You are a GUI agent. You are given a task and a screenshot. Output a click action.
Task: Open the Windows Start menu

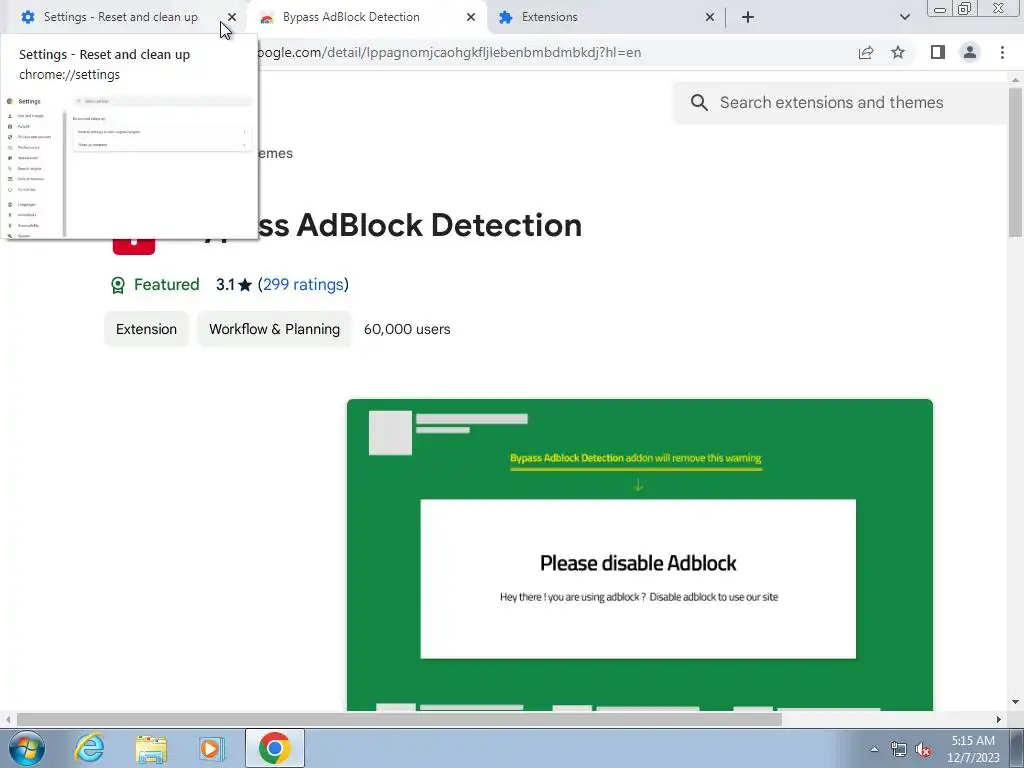(x=26, y=748)
